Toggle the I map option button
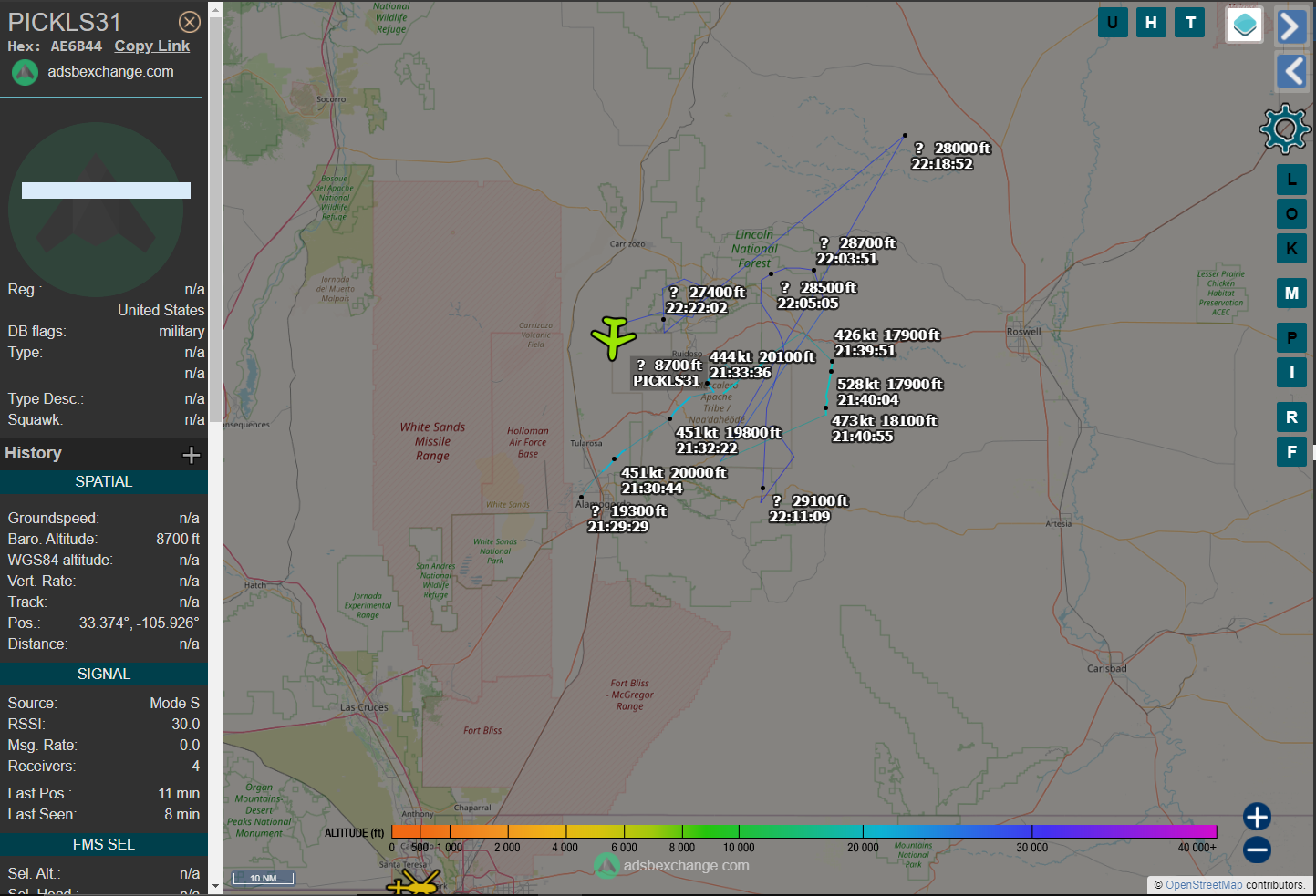 click(1291, 372)
